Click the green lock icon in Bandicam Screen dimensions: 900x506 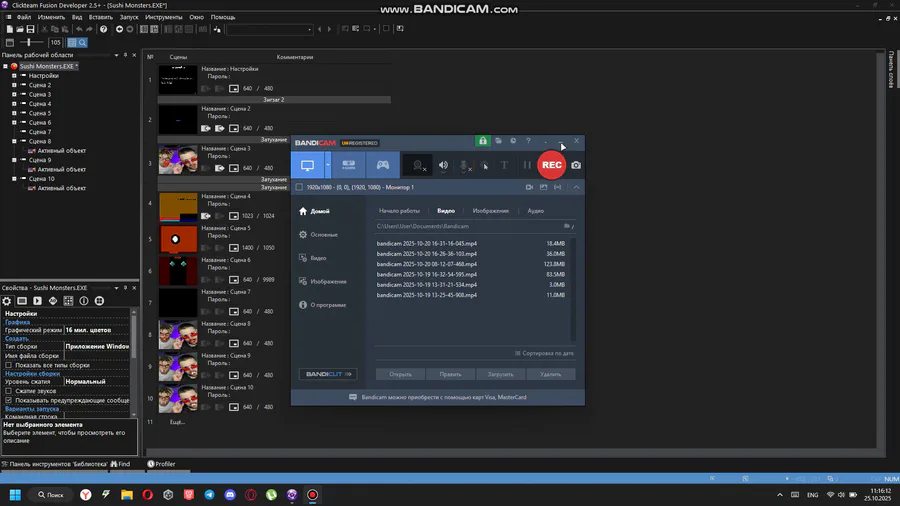(483, 141)
